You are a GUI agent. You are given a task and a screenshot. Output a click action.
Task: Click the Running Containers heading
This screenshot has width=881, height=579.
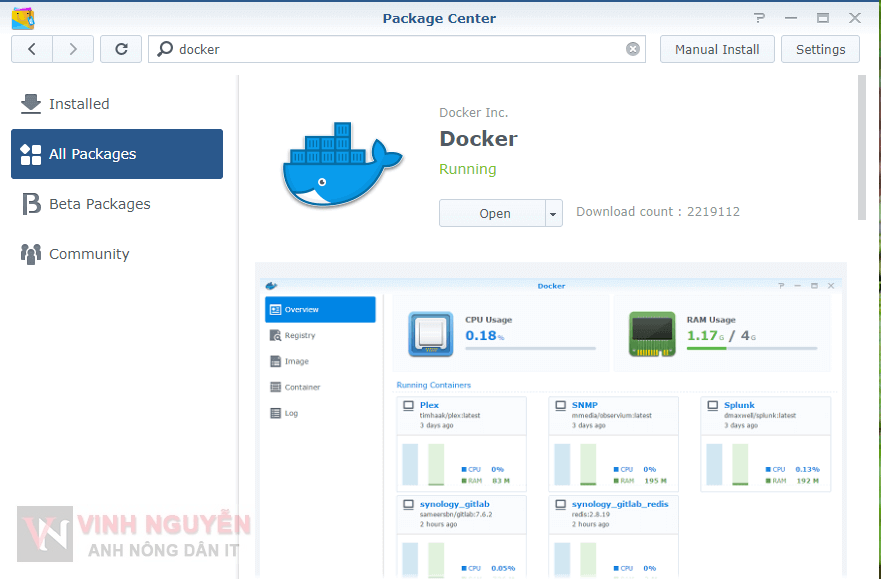[434, 385]
